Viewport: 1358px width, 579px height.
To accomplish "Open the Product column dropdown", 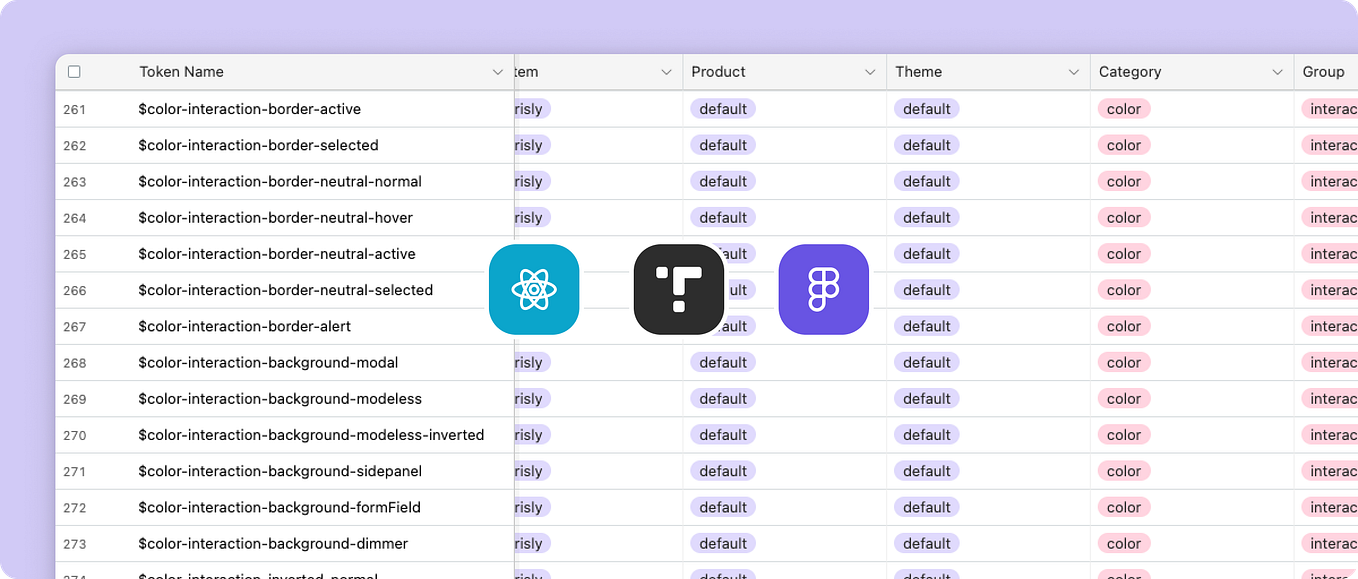I will click(x=868, y=71).
